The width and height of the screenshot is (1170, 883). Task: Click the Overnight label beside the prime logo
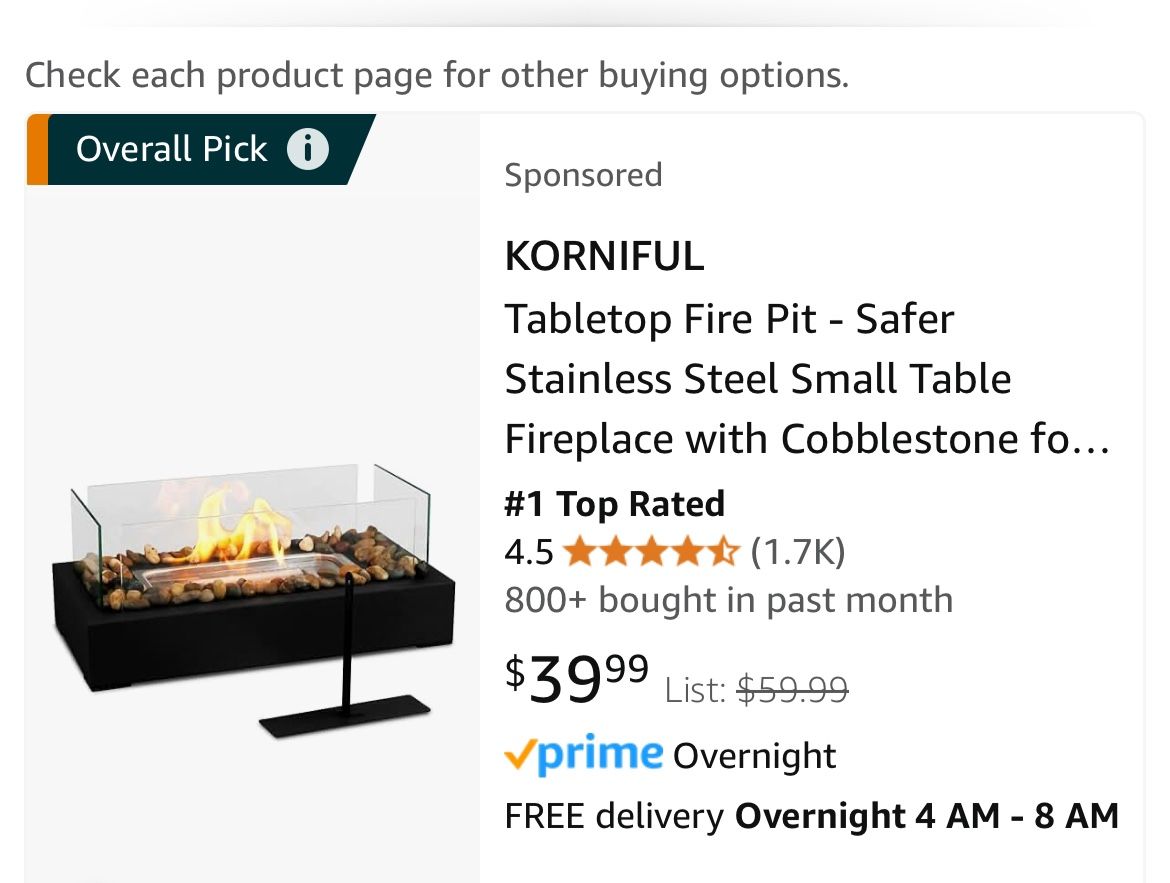[x=754, y=756]
